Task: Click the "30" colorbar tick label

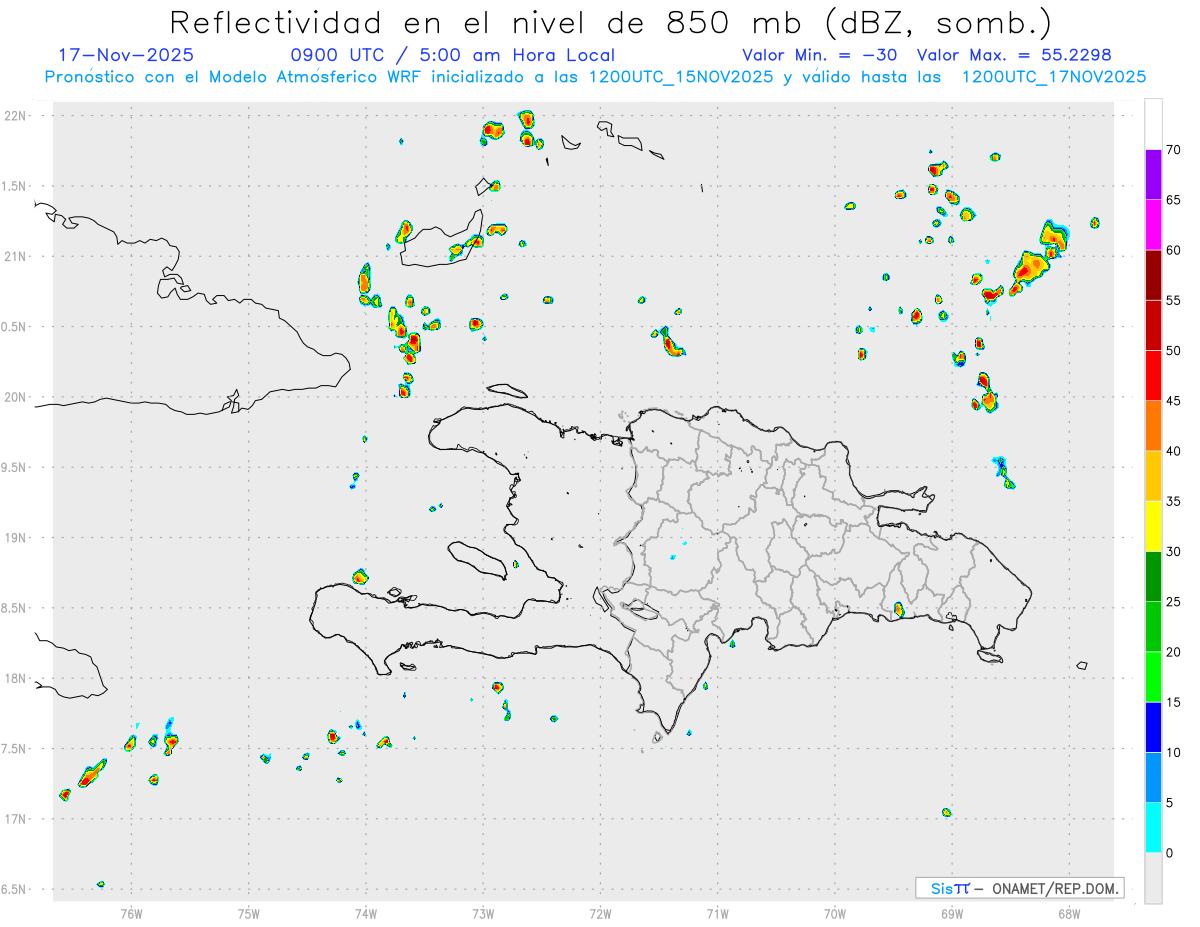Action: pyautogui.click(x=1173, y=552)
